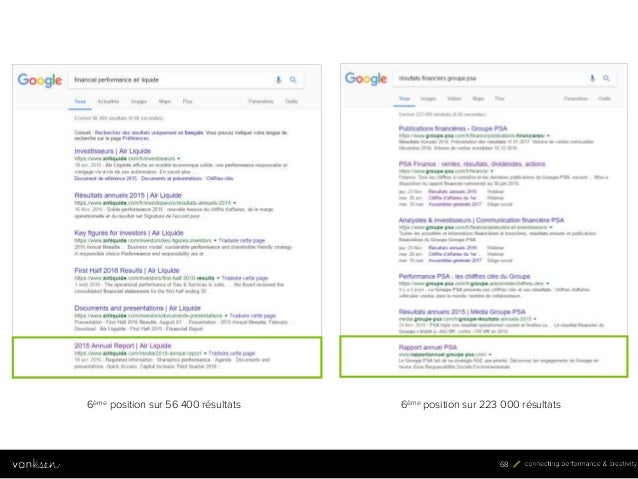Open the 'Rapport annuel PSA' result
Image resolution: width=638 pixels, height=479 pixels.
pos(428,347)
